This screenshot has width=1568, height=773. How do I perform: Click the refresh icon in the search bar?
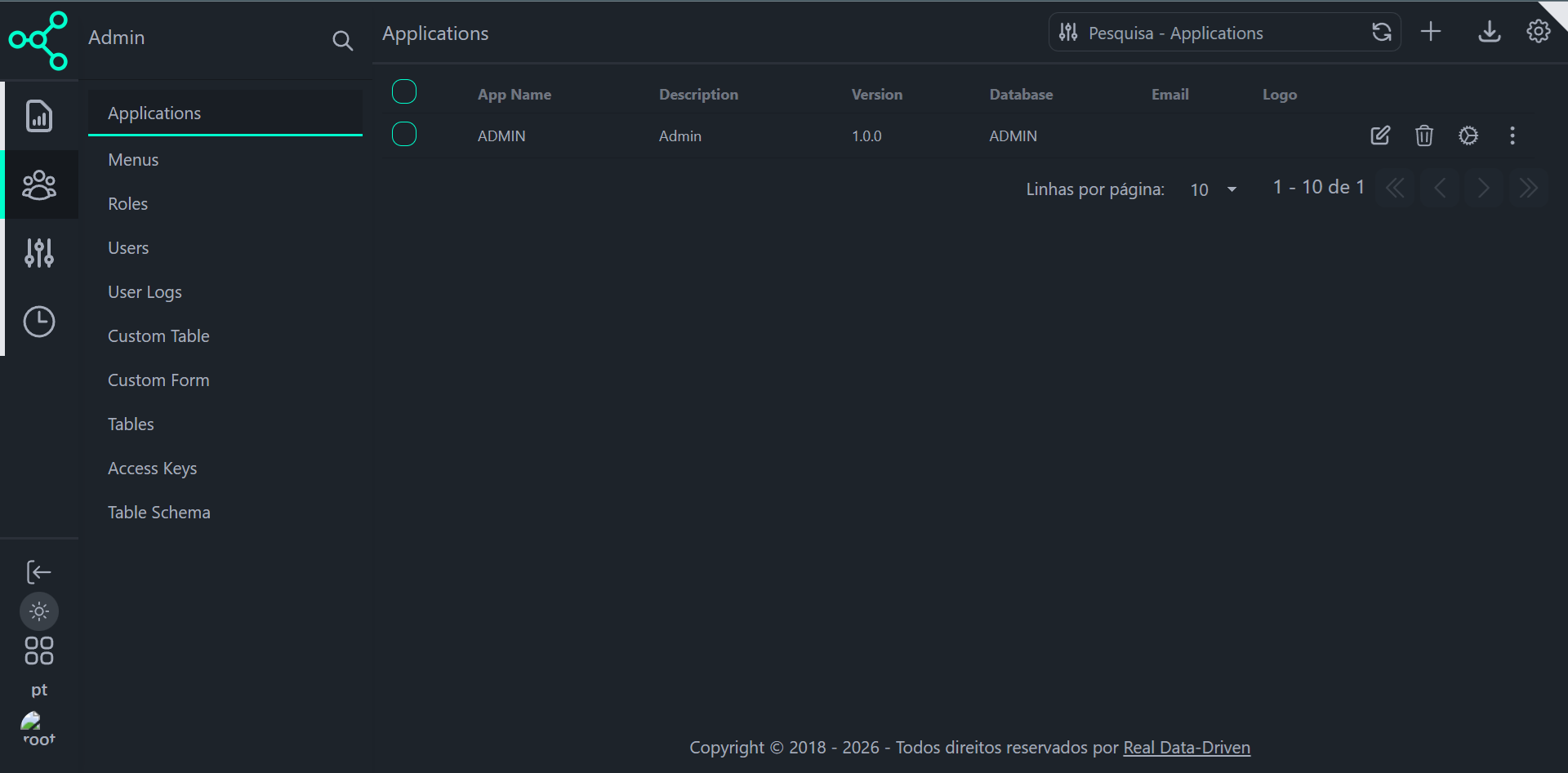click(1382, 32)
